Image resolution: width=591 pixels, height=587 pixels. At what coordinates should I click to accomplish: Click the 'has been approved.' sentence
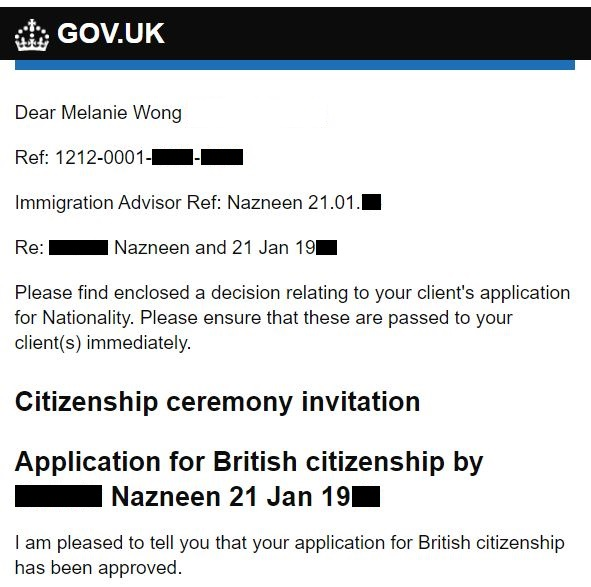[x=98, y=568]
